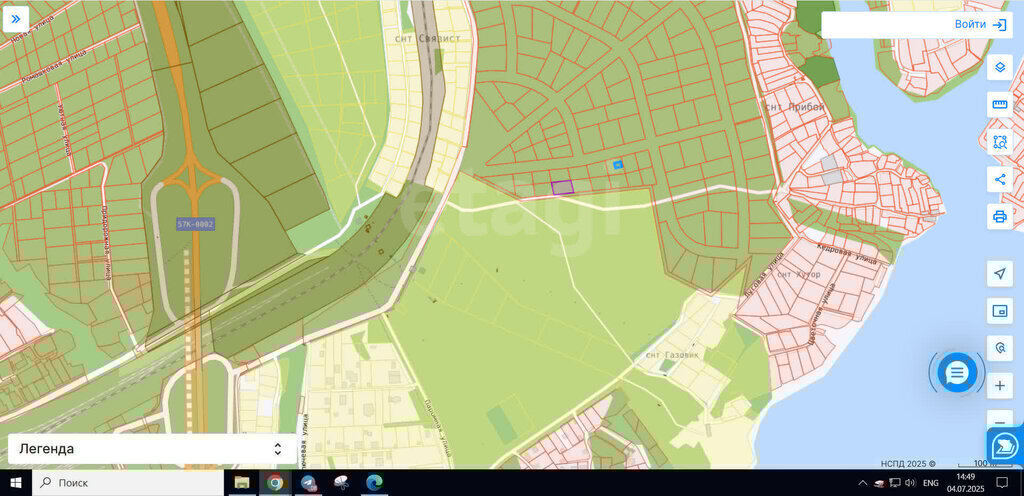Select the ruler measurement tool

pos(999,105)
